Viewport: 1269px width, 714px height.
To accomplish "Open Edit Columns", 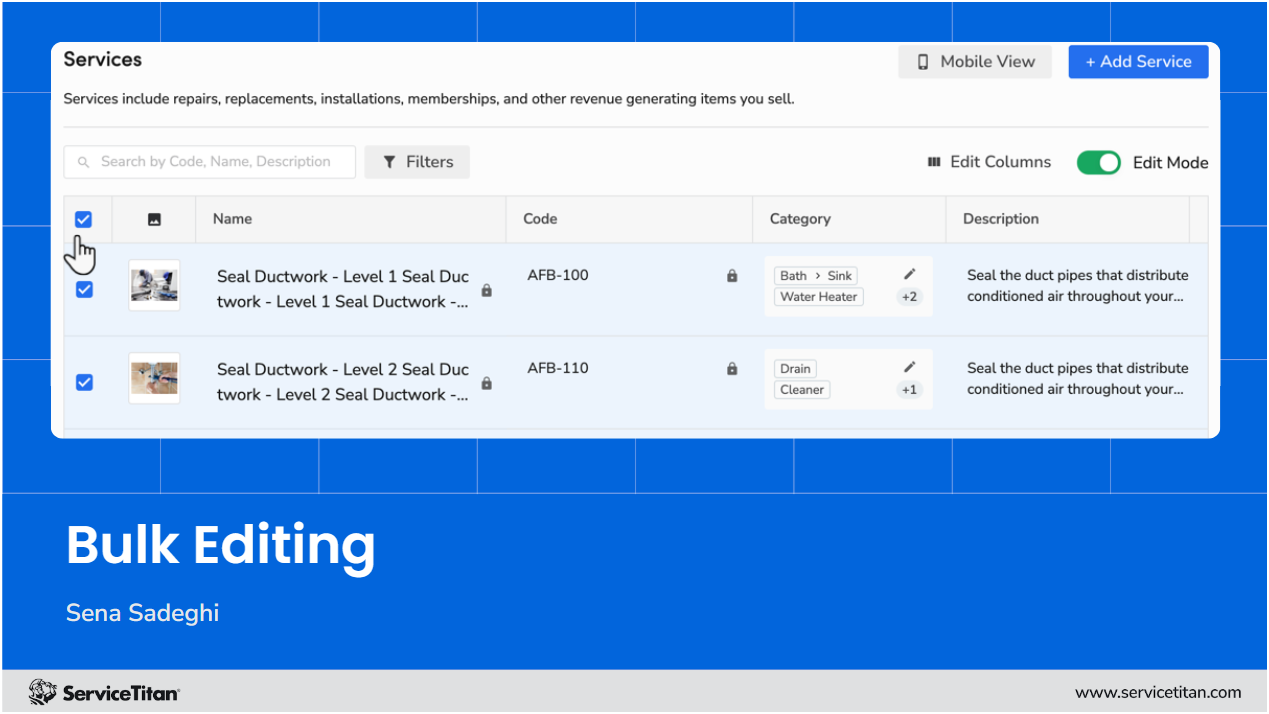I will tap(989, 162).
